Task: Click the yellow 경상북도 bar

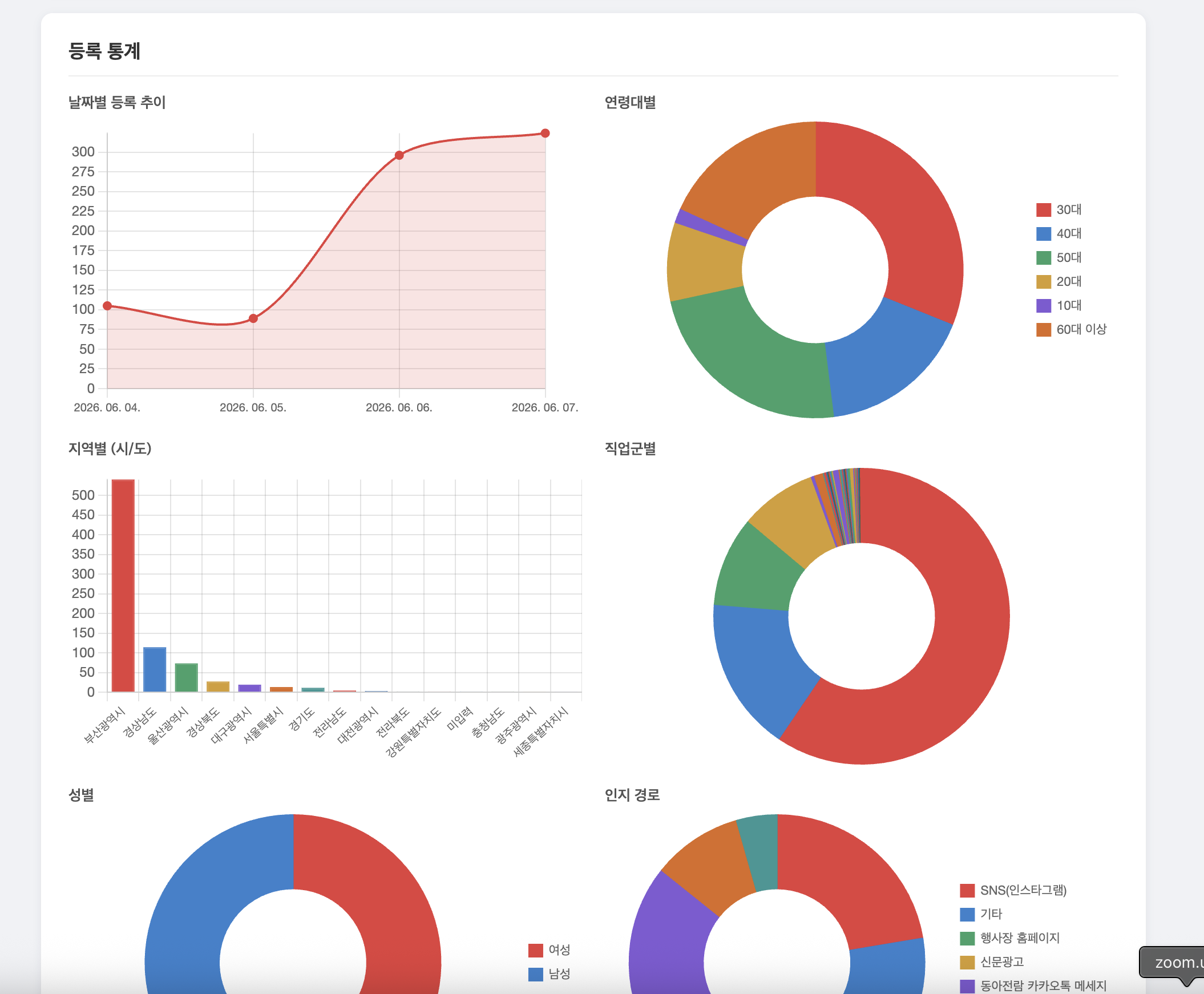Action: (218, 686)
